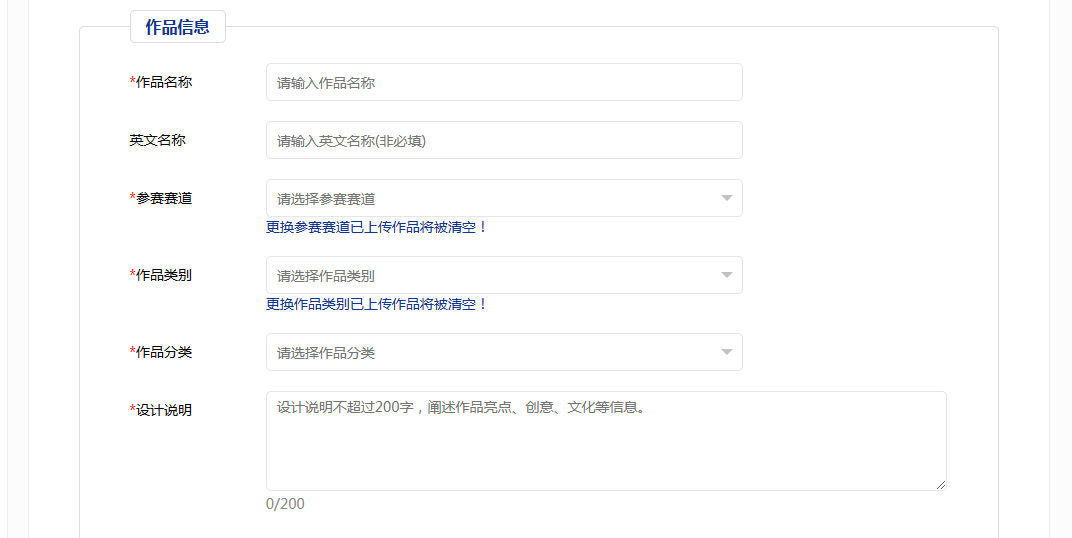Image resolution: width=1072 pixels, height=538 pixels.
Task: Click the 参赛赛道 field label
Action: pos(163,198)
